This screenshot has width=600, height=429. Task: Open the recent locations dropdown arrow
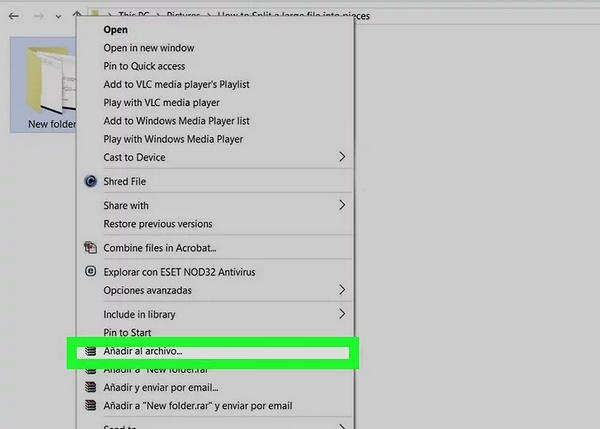point(59,16)
